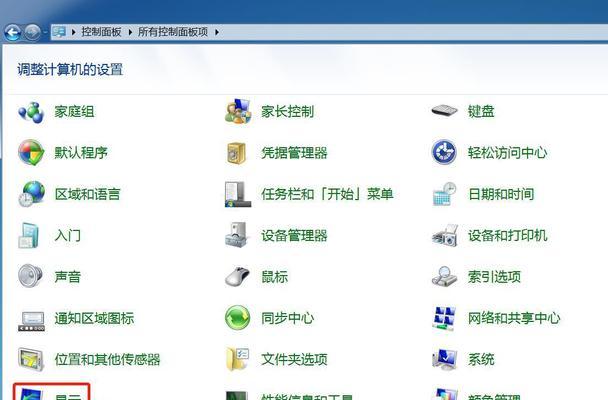
Task: Open the 索引选项 icon
Action: [444, 276]
